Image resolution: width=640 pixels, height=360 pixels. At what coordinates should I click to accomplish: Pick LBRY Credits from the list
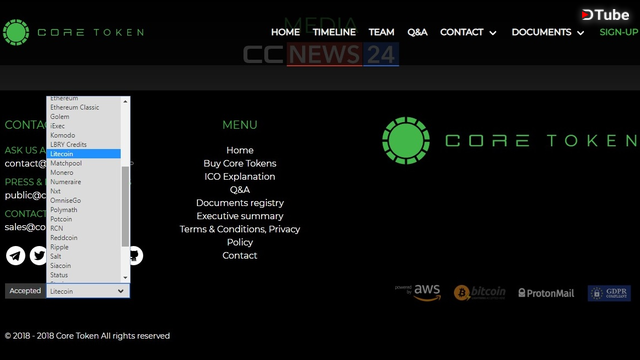(x=84, y=144)
